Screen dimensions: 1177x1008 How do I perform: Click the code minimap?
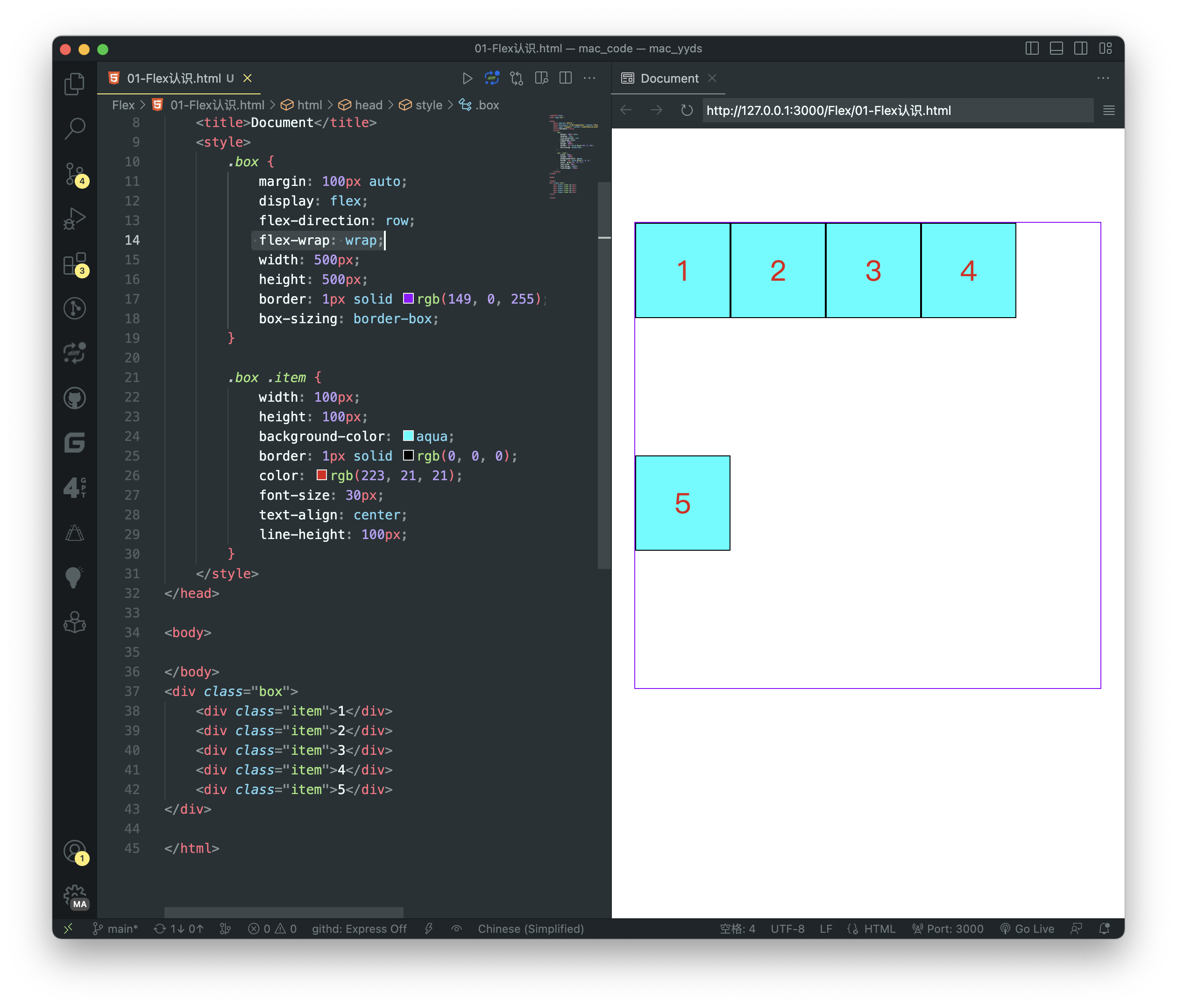pos(574,156)
